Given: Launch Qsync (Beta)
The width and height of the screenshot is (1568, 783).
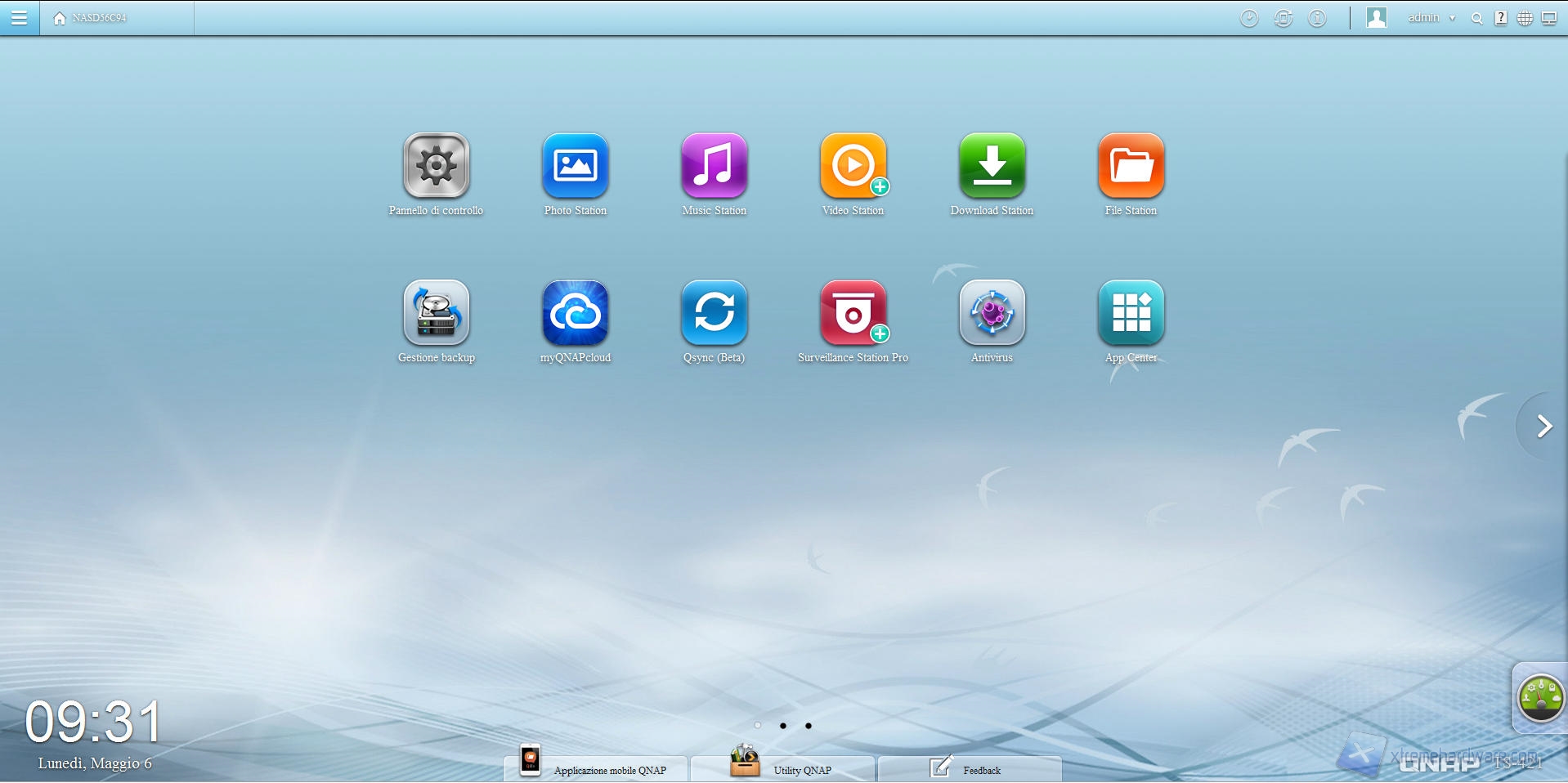Looking at the screenshot, I should point(714,313).
